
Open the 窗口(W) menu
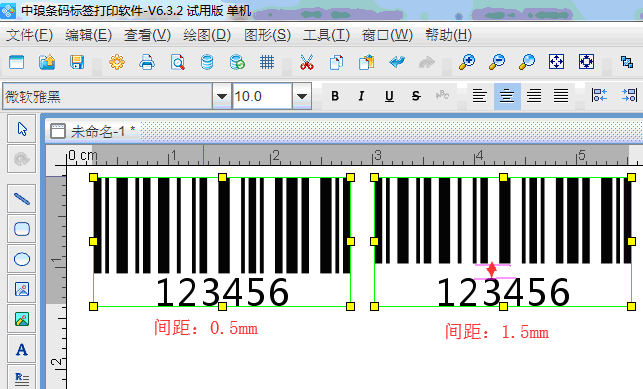(387, 35)
